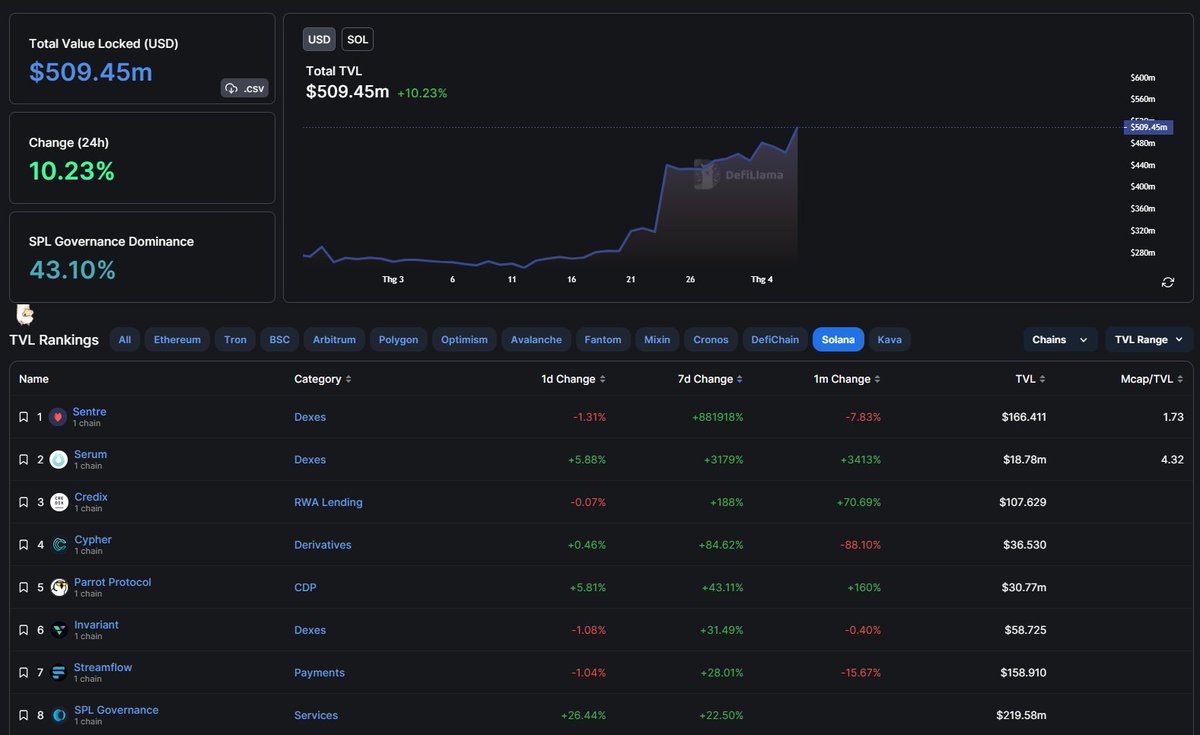The height and width of the screenshot is (735, 1200).
Task: Click the Cypher logo icon
Action: (59, 545)
